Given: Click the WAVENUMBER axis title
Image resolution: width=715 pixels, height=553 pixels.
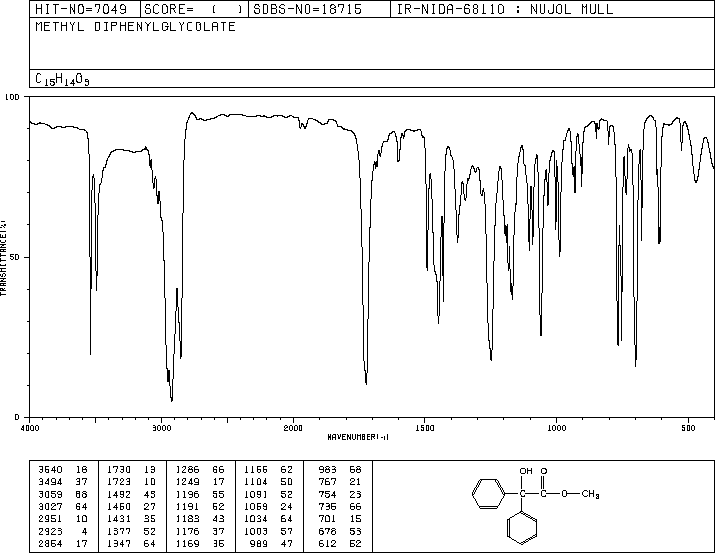Looking at the screenshot, I should pos(358,437).
